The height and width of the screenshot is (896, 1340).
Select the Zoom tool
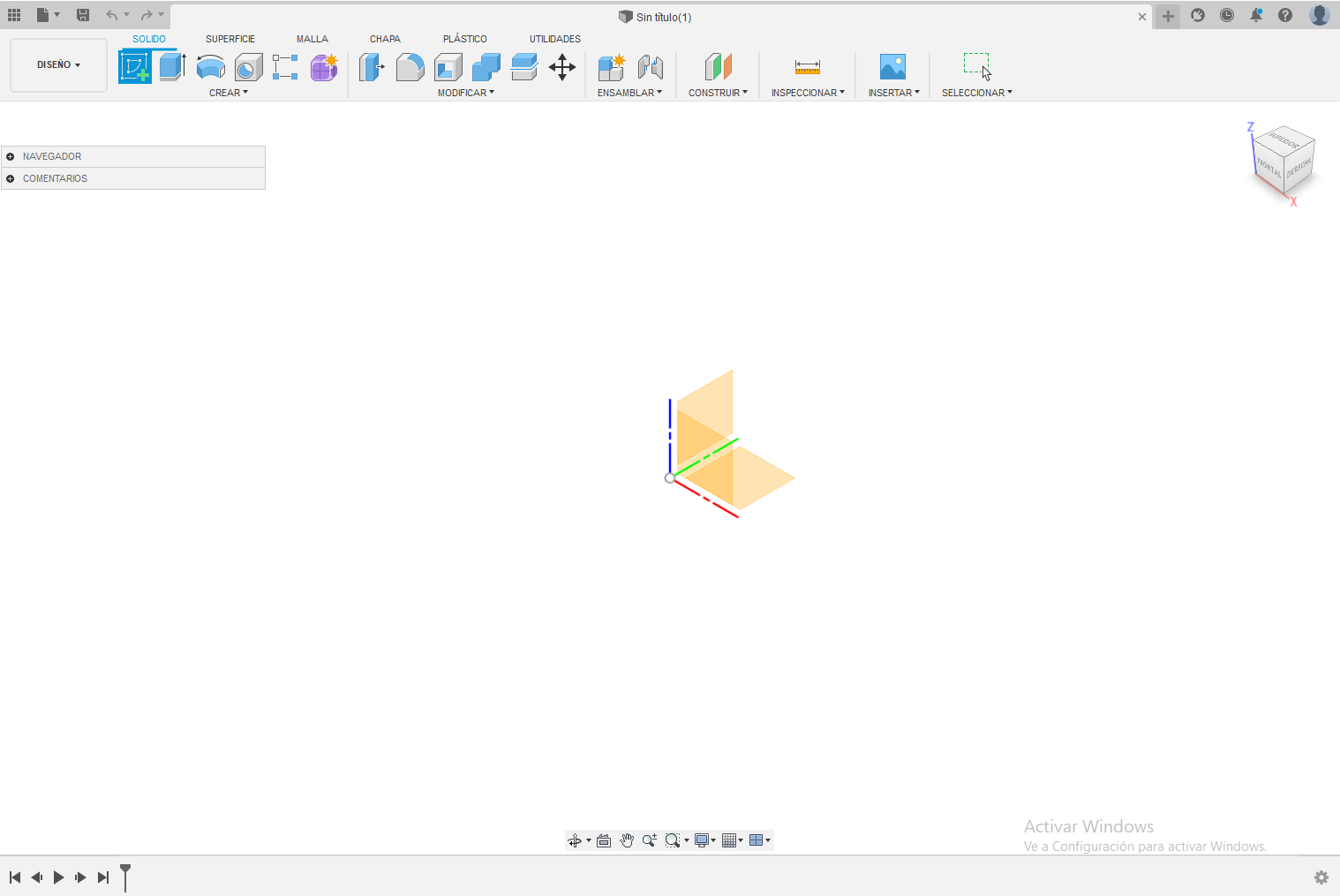click(x=650, y=840)
